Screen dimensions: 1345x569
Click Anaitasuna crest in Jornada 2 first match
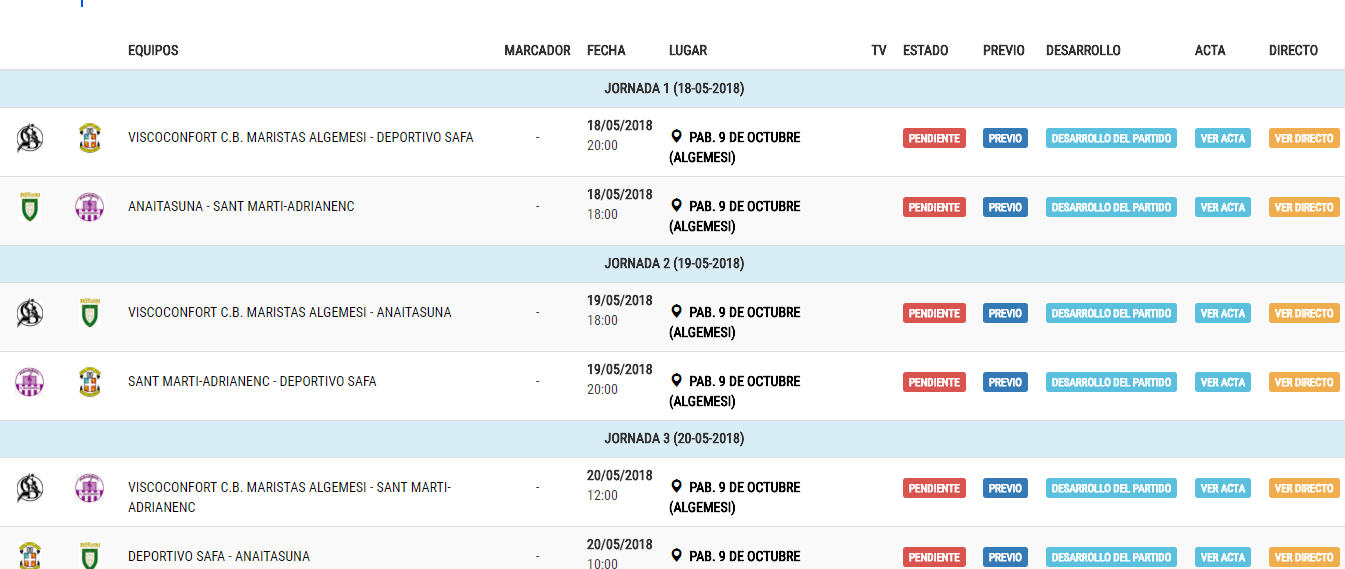coord(90,313)
